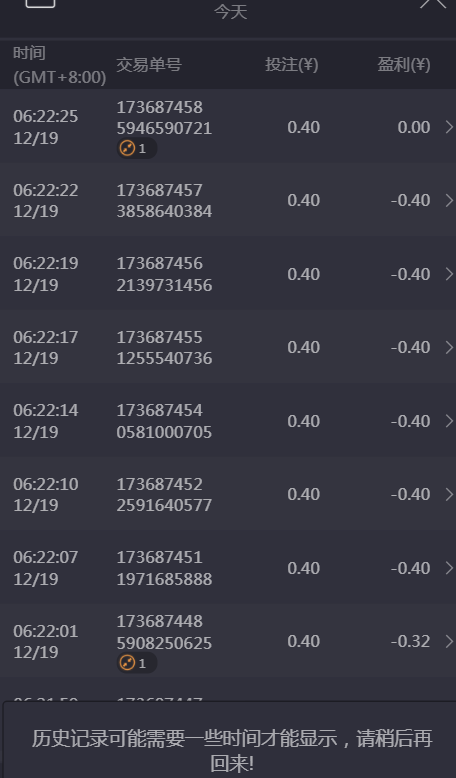Click arrow icon on 06:22:14 row
This screenshot has height=778, width=456.
click(x=449, y=421)
